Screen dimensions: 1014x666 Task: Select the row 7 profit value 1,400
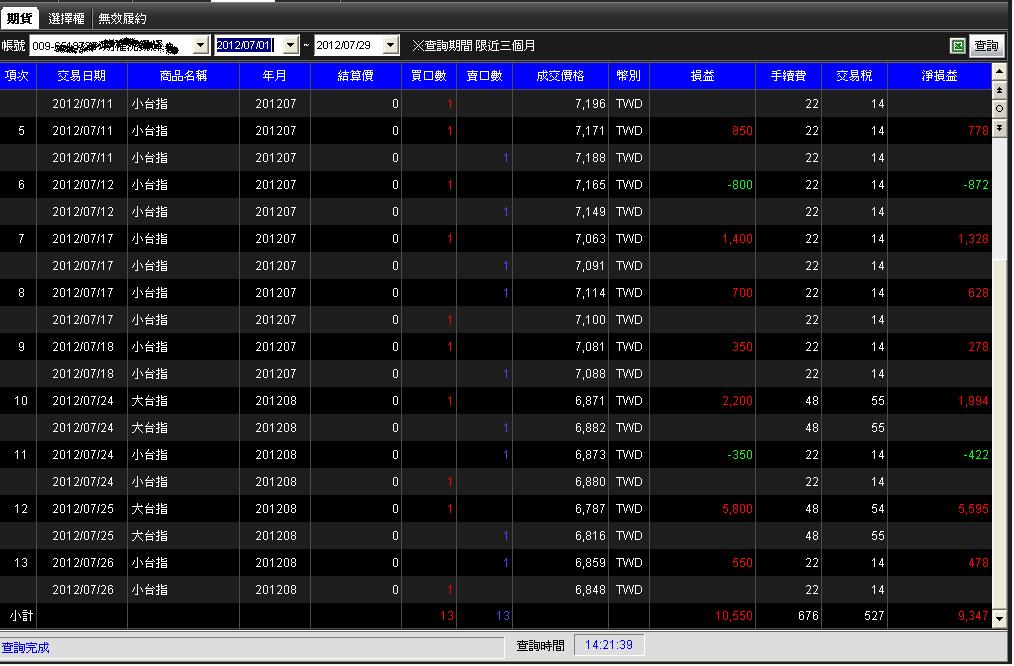(x=737, y=239)
